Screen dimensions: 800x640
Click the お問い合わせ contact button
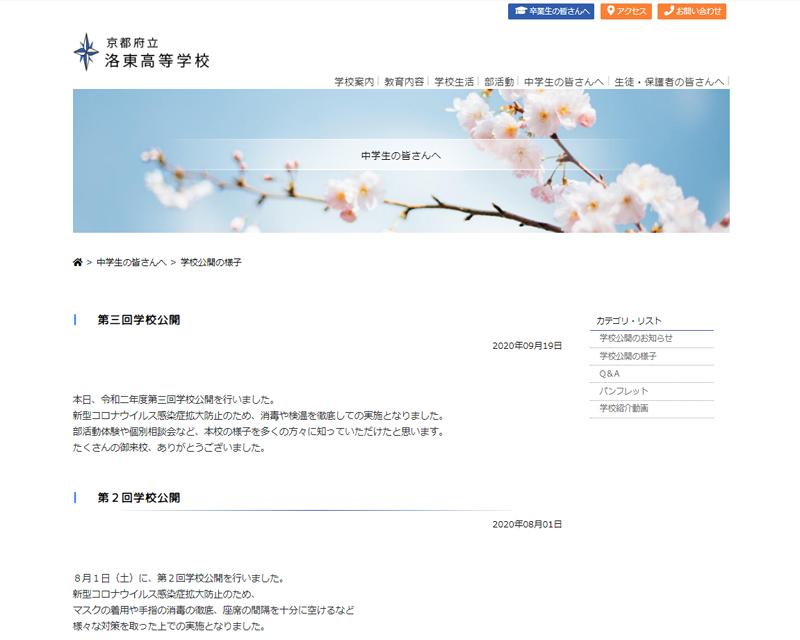pos(692,11)
